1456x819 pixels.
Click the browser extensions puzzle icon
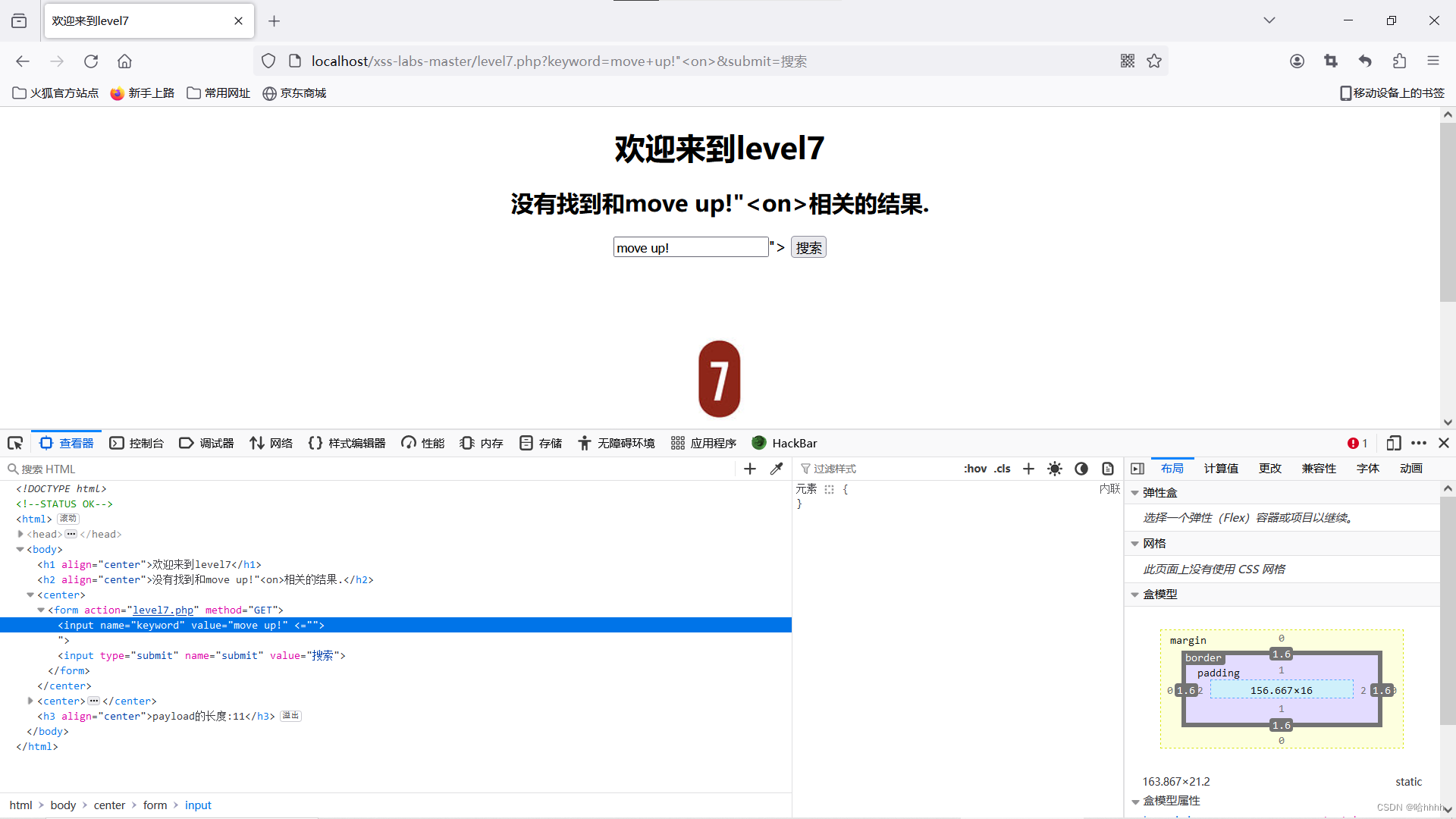(x=1399, y=61)
